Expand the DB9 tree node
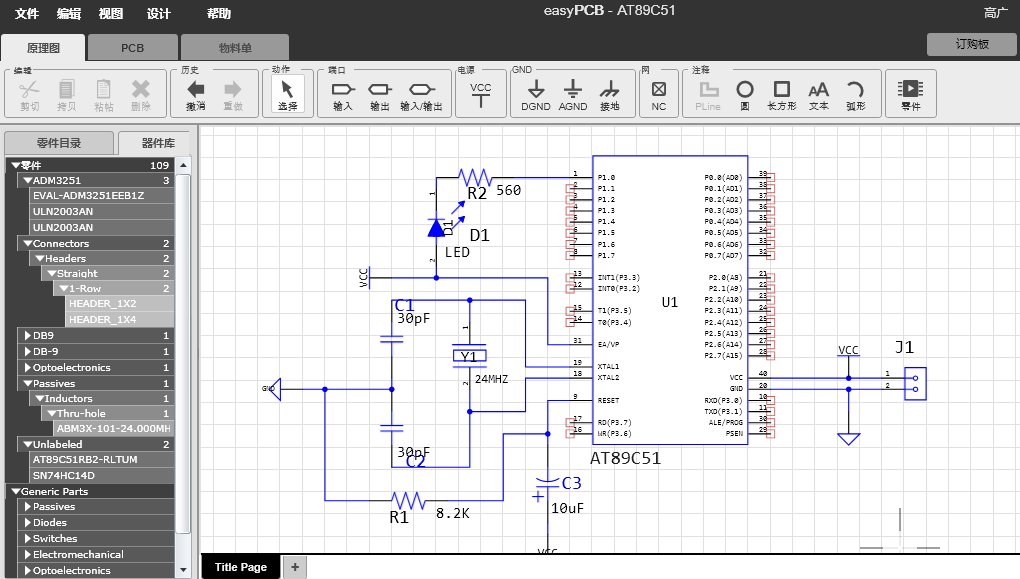The height and width of the screenshot is (579, 1020). pos(27,336)
